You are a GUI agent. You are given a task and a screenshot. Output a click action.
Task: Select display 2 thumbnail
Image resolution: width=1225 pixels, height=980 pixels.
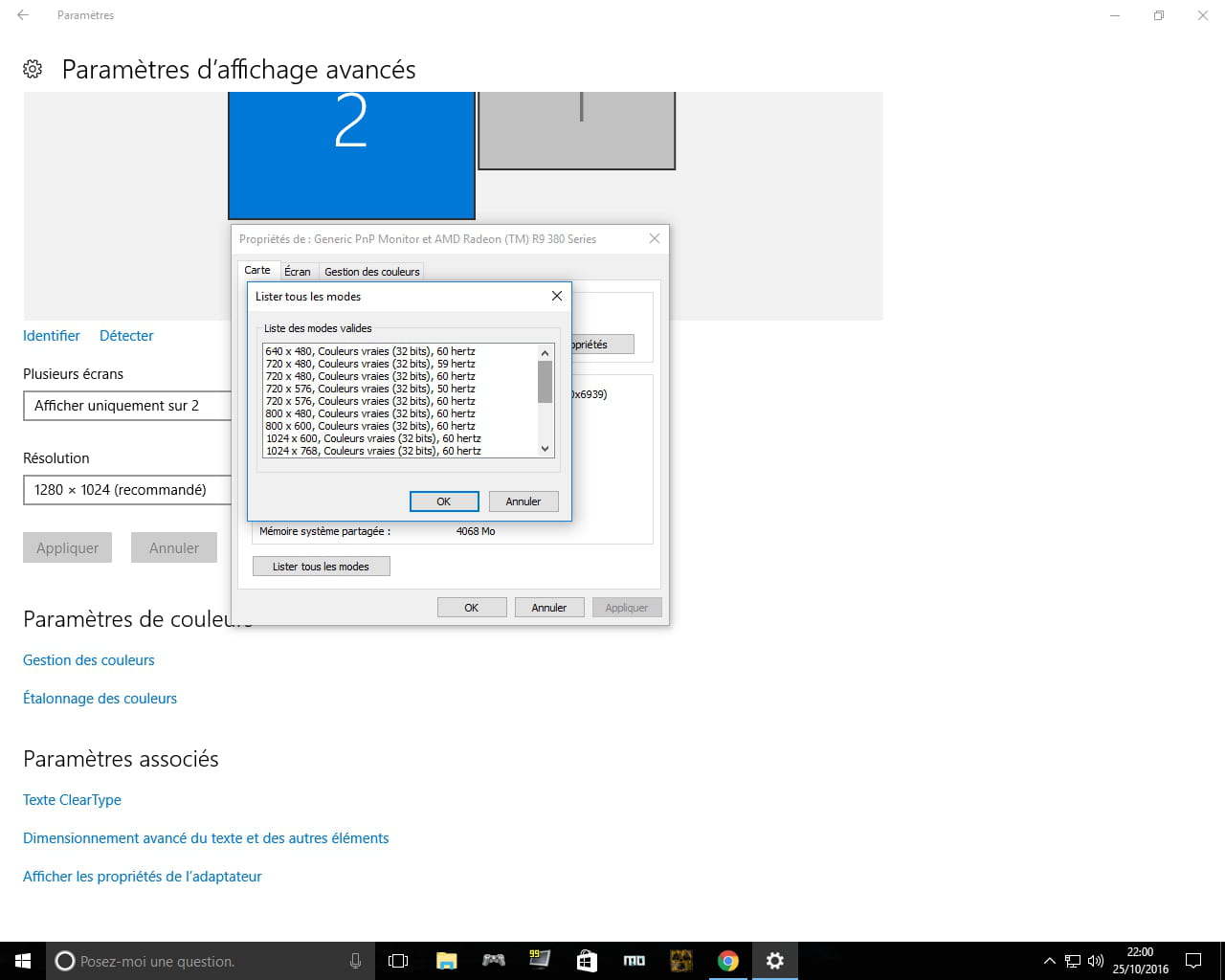[351, 155]
